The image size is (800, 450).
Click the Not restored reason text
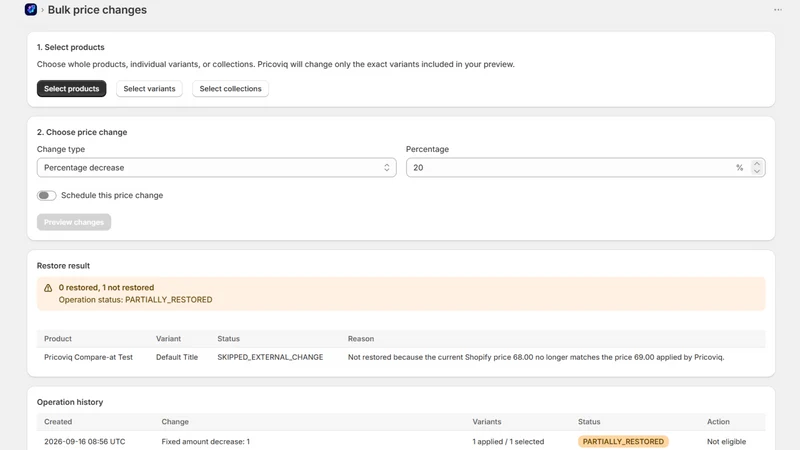pos(536,357)
